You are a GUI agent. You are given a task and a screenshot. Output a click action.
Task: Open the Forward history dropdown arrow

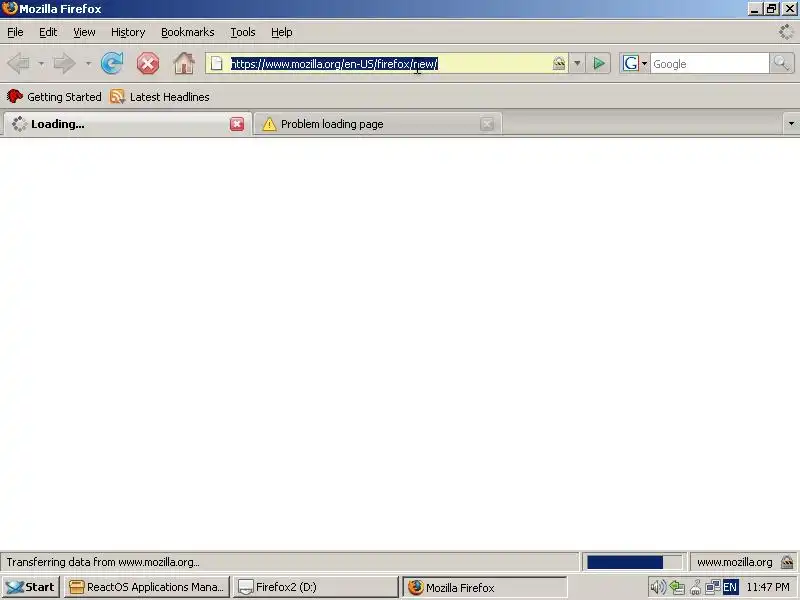pyautogui.click(x=88, y=64)
